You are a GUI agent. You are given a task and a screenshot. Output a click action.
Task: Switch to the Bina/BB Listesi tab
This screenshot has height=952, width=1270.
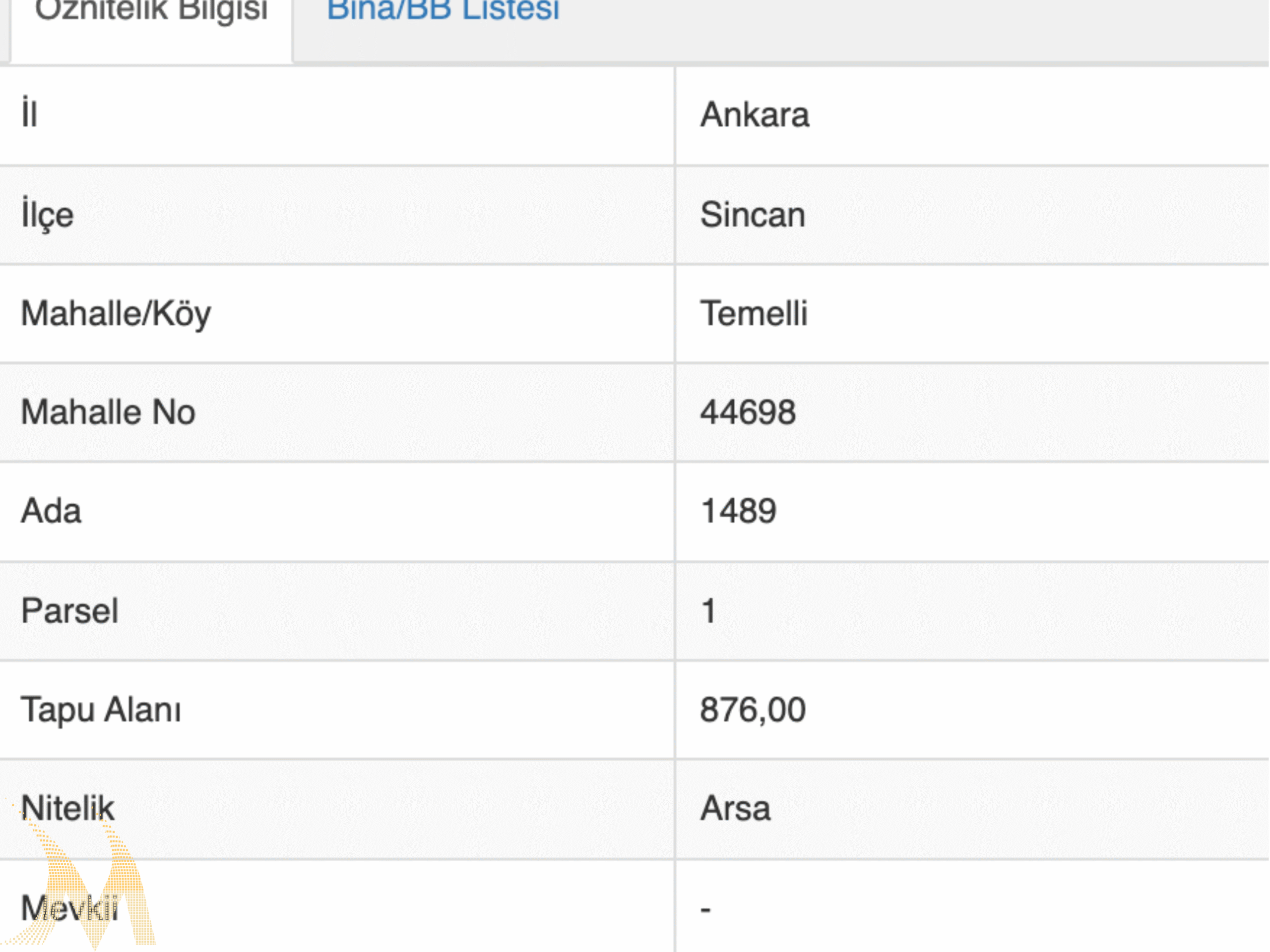[443, 10]
